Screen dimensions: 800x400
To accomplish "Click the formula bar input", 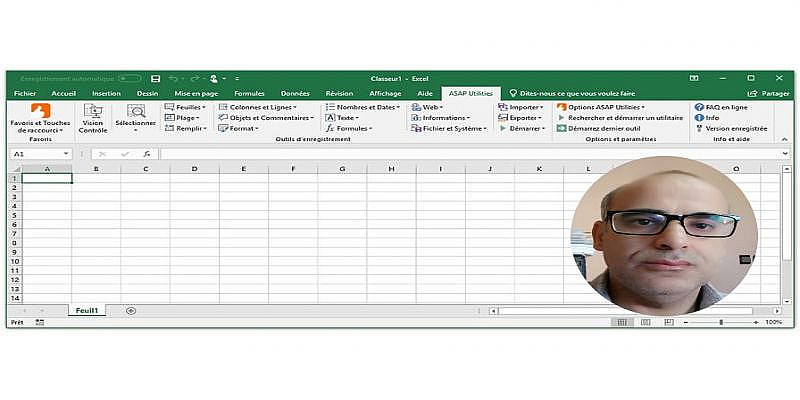I will (x=470, y=154).
